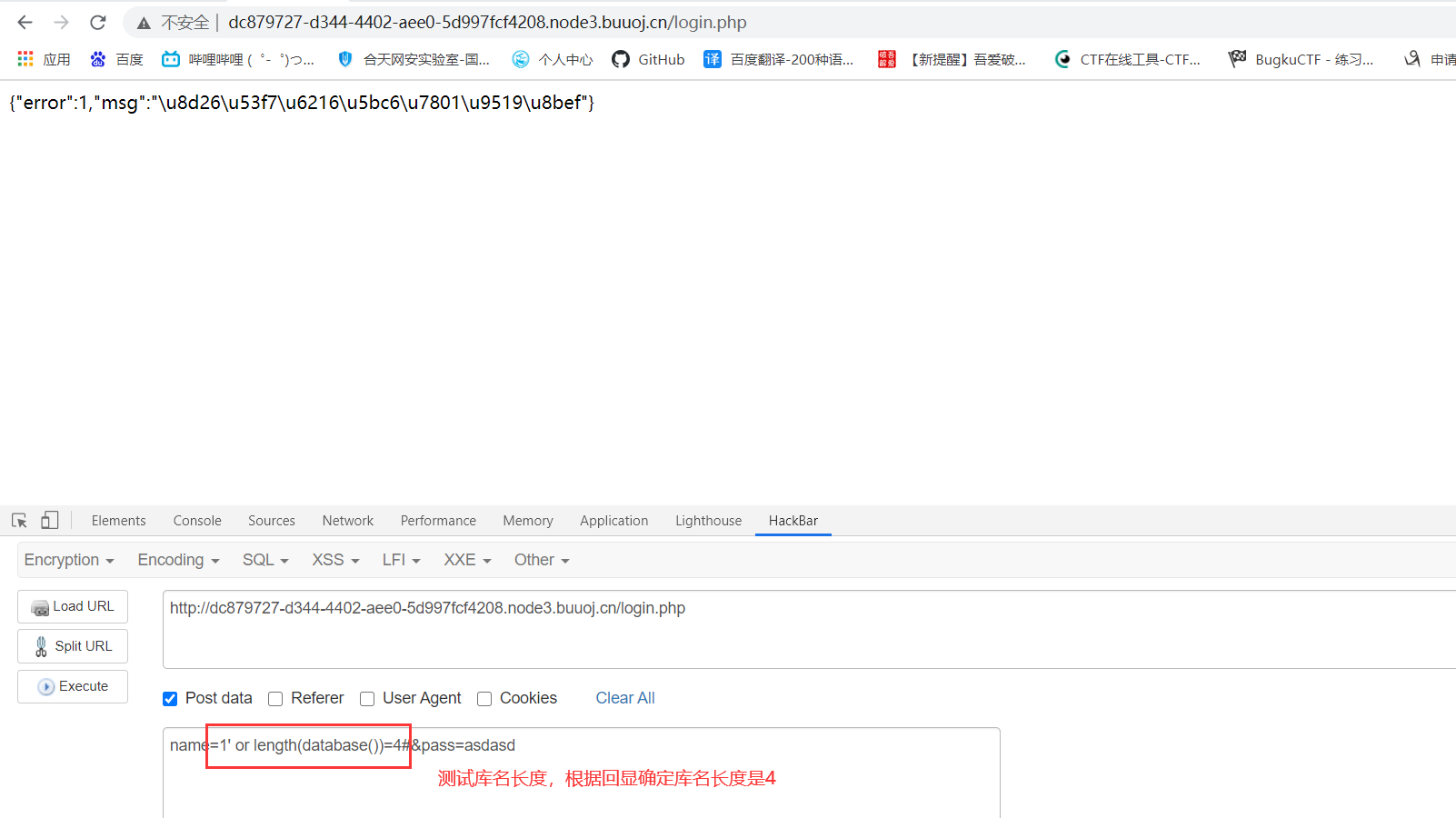This screenshot has width=1456, height=818.
Task: Open the CTF在线工具 bookmark
Action: coord(1127,59)
